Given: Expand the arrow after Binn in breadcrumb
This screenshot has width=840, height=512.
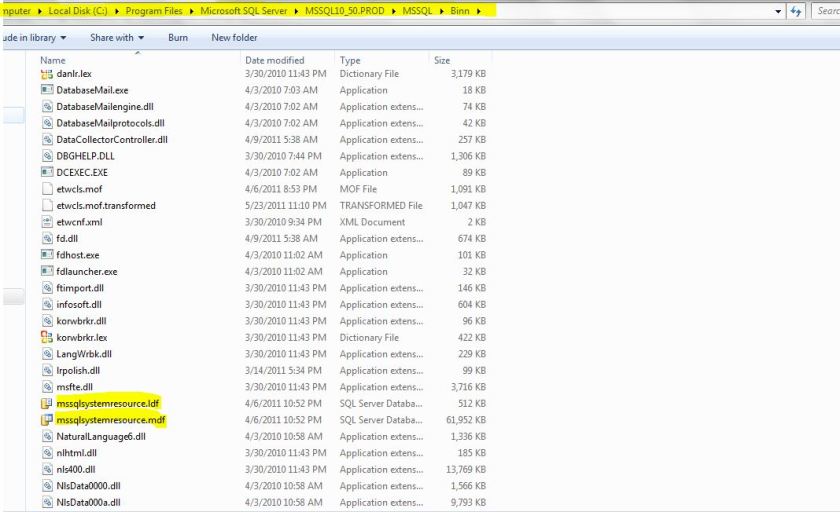Looking at the screenshot, I should [479, 11].
